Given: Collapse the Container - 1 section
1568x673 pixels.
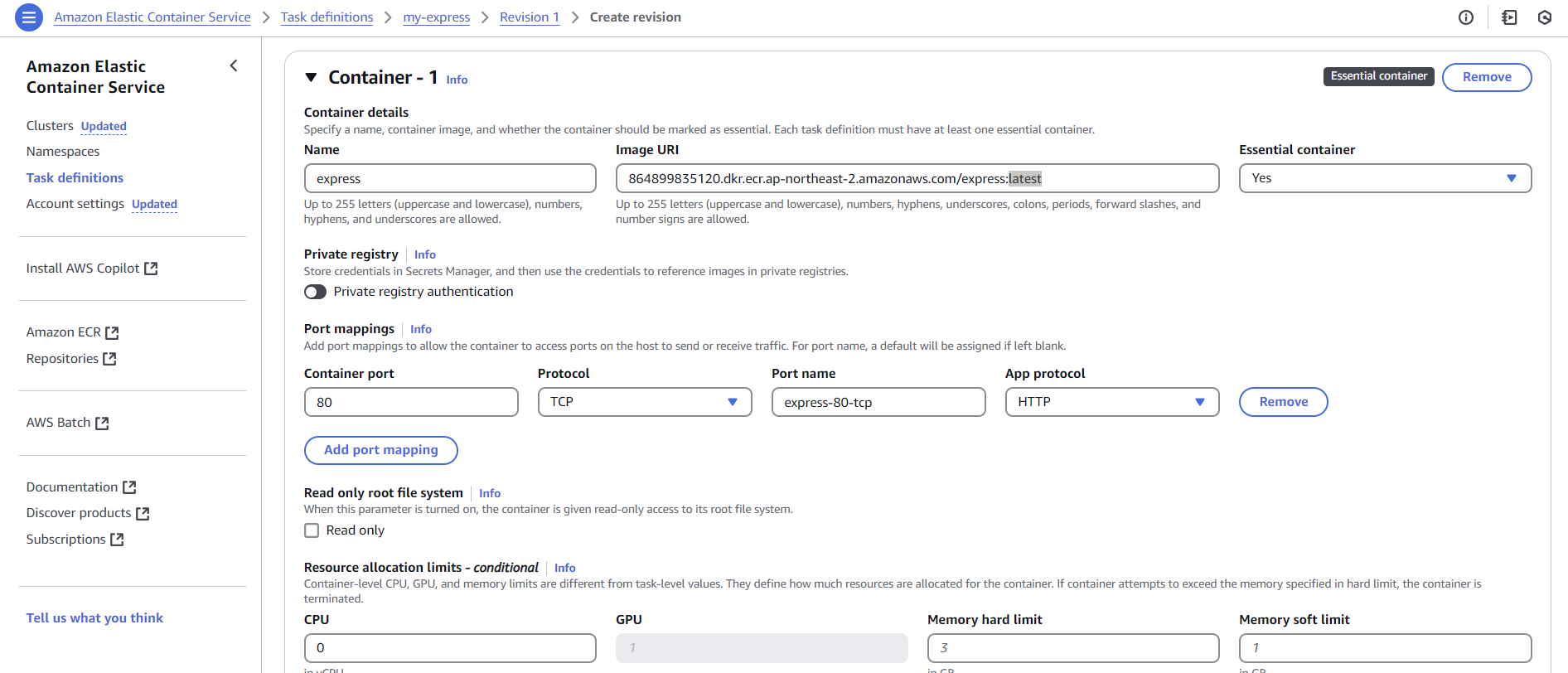Looking at the screenshot, I should [x=311, y=77].
